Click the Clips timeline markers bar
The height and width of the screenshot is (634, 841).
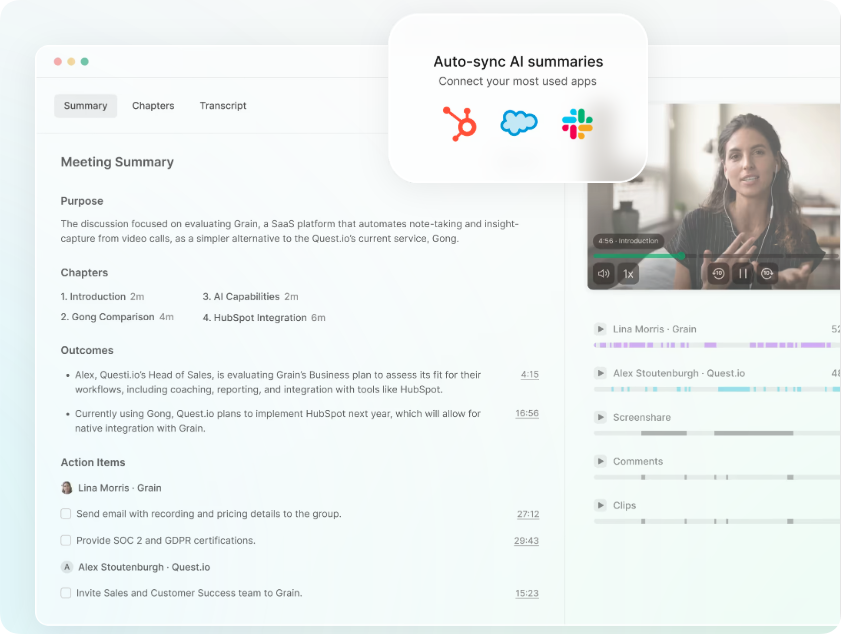pos(717,521)
